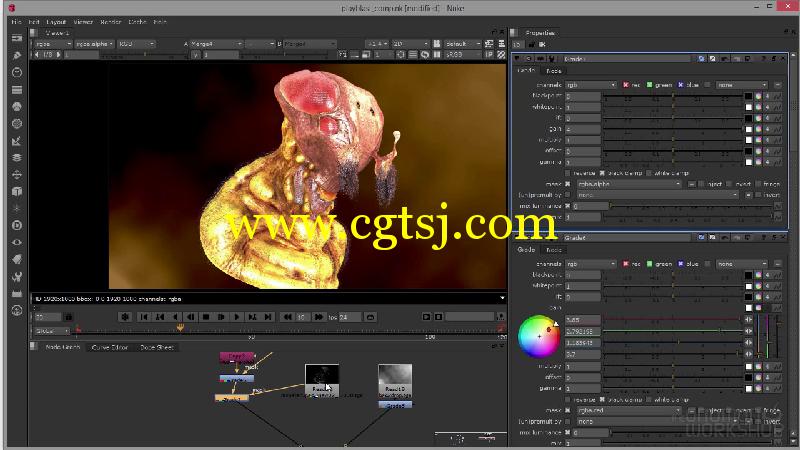The width and height of the screenshot is (800, 450).
Task: Stop viewer playback
Action: 206,317
